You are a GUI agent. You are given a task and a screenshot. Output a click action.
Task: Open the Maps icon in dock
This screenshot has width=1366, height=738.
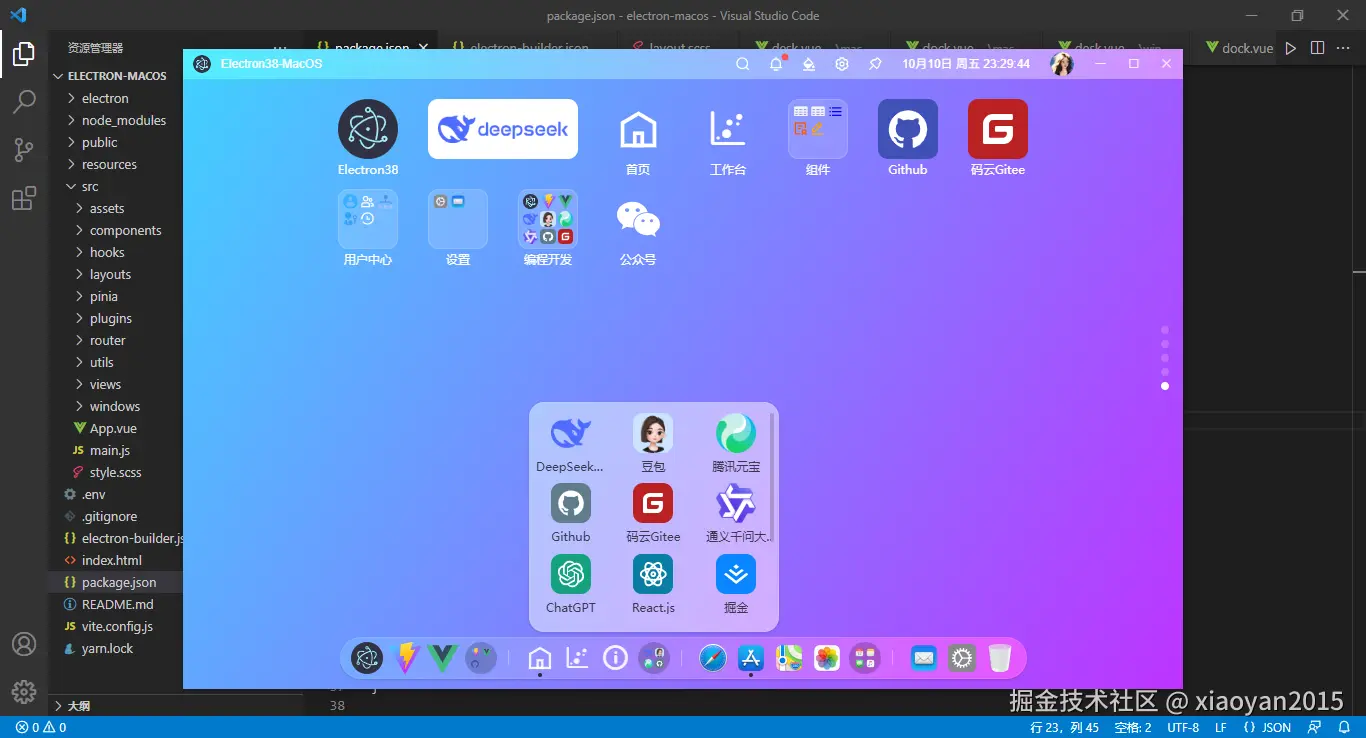(789, 658)
